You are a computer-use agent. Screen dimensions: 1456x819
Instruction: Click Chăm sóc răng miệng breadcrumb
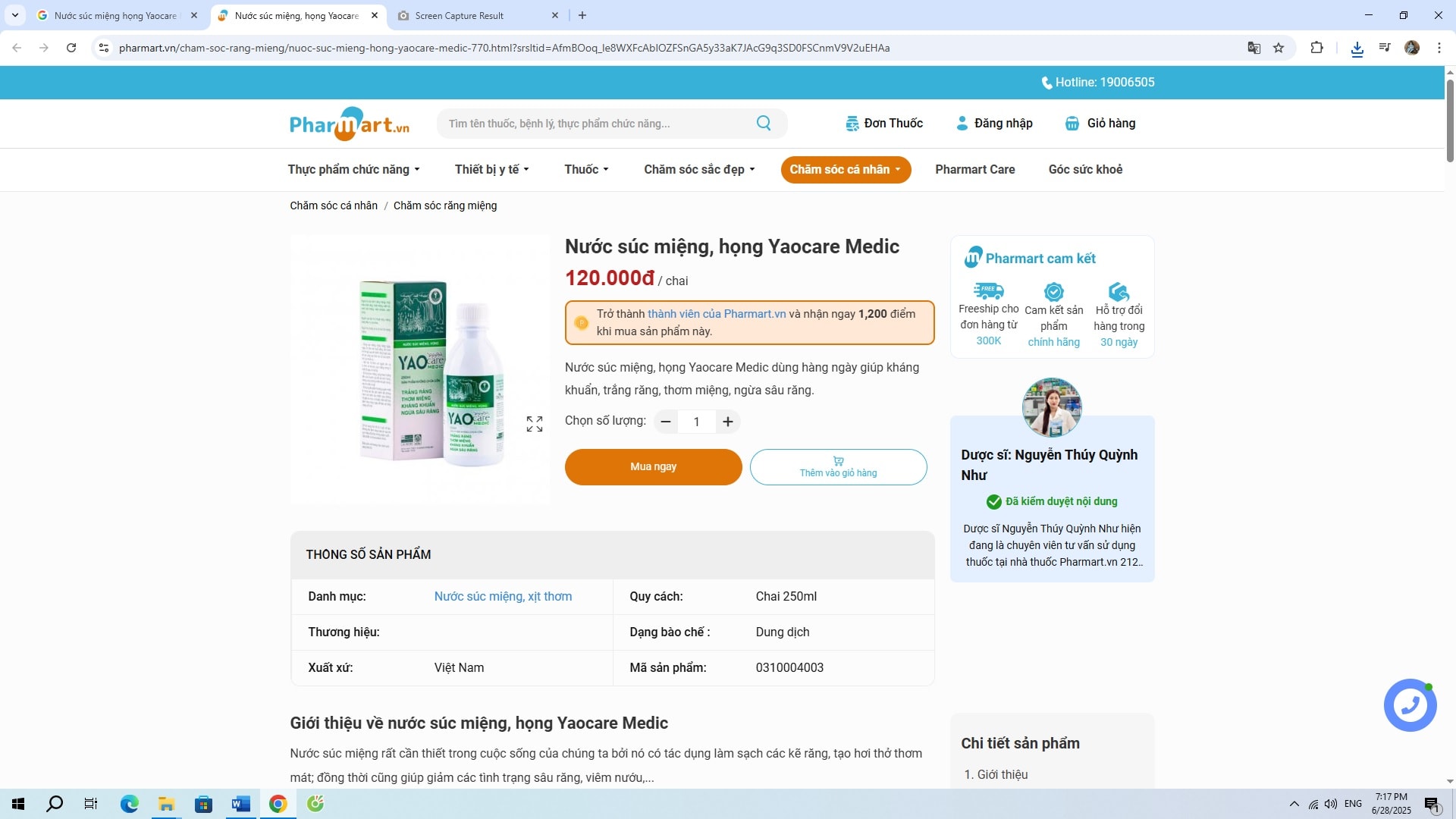point(445,206)
